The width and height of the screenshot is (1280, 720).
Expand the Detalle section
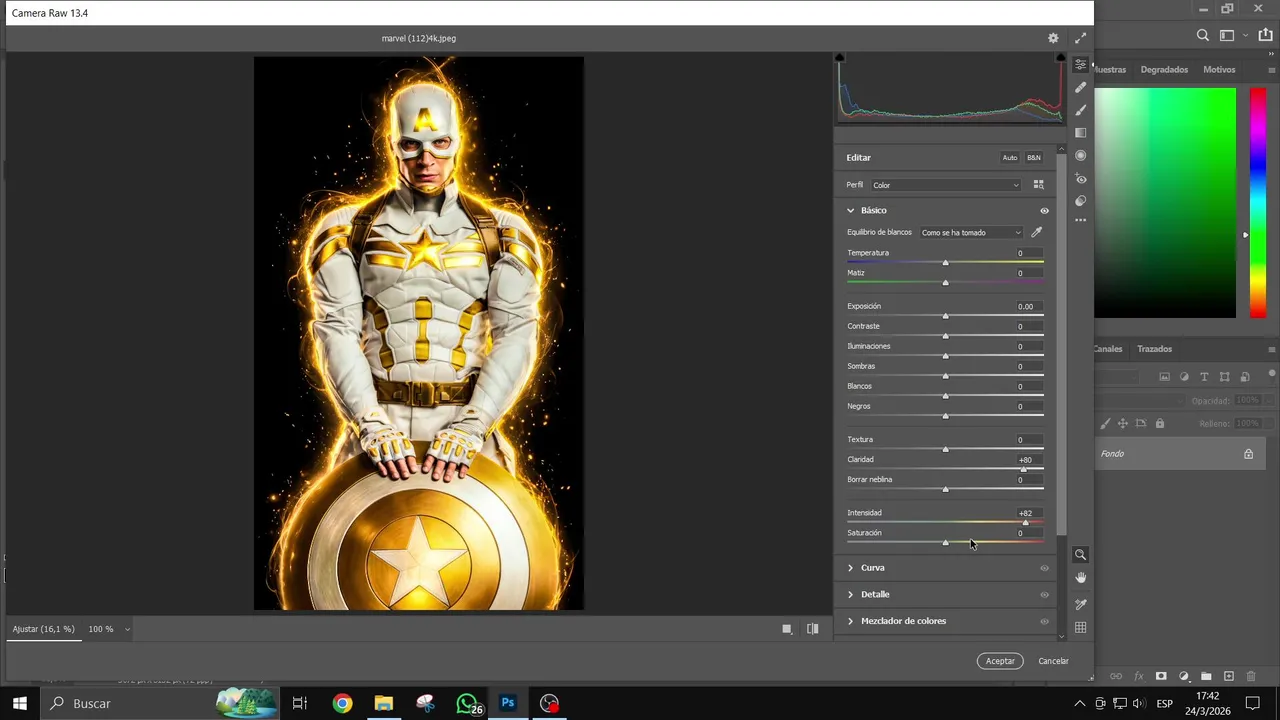tap(851, 595)
